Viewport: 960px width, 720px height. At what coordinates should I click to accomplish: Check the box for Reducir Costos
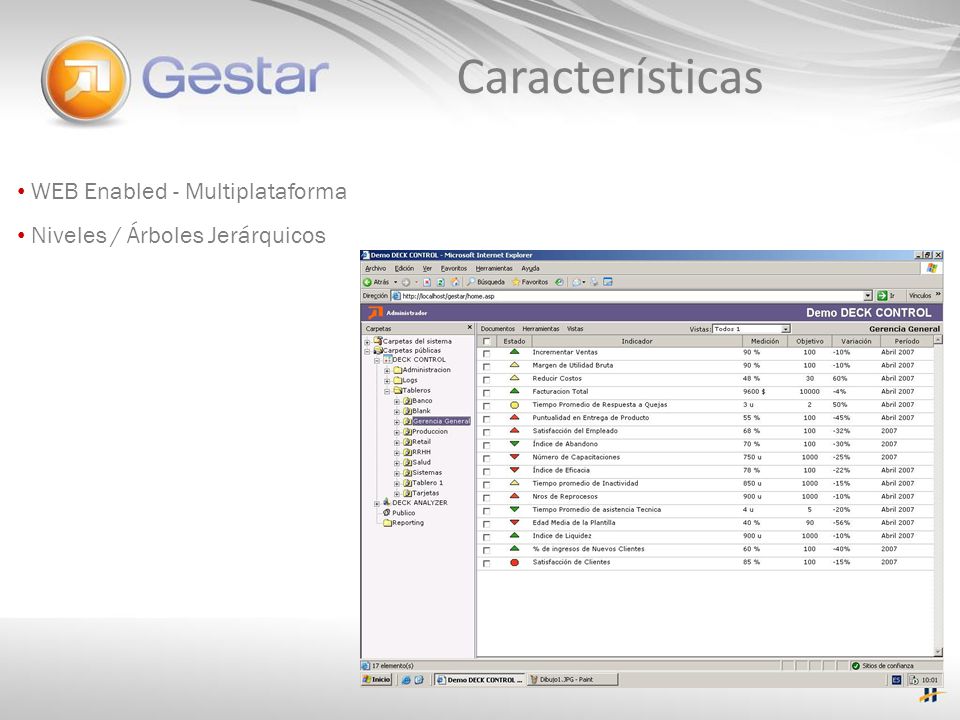coord(487,380)
